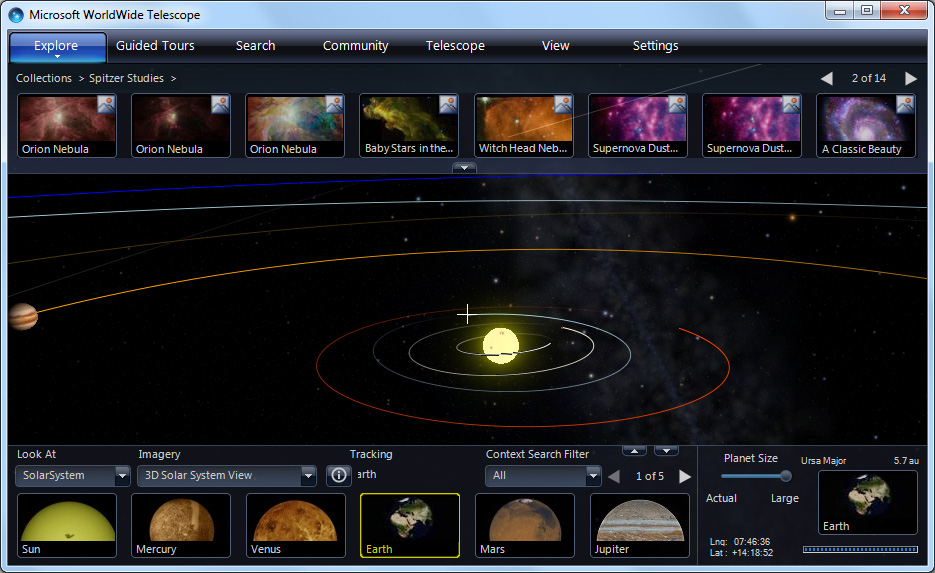Image resolution: width=935 pixels, height=573 pixels.
Task: Open A Classic Beauty thumbnail
Action: (x=866, y=125)
